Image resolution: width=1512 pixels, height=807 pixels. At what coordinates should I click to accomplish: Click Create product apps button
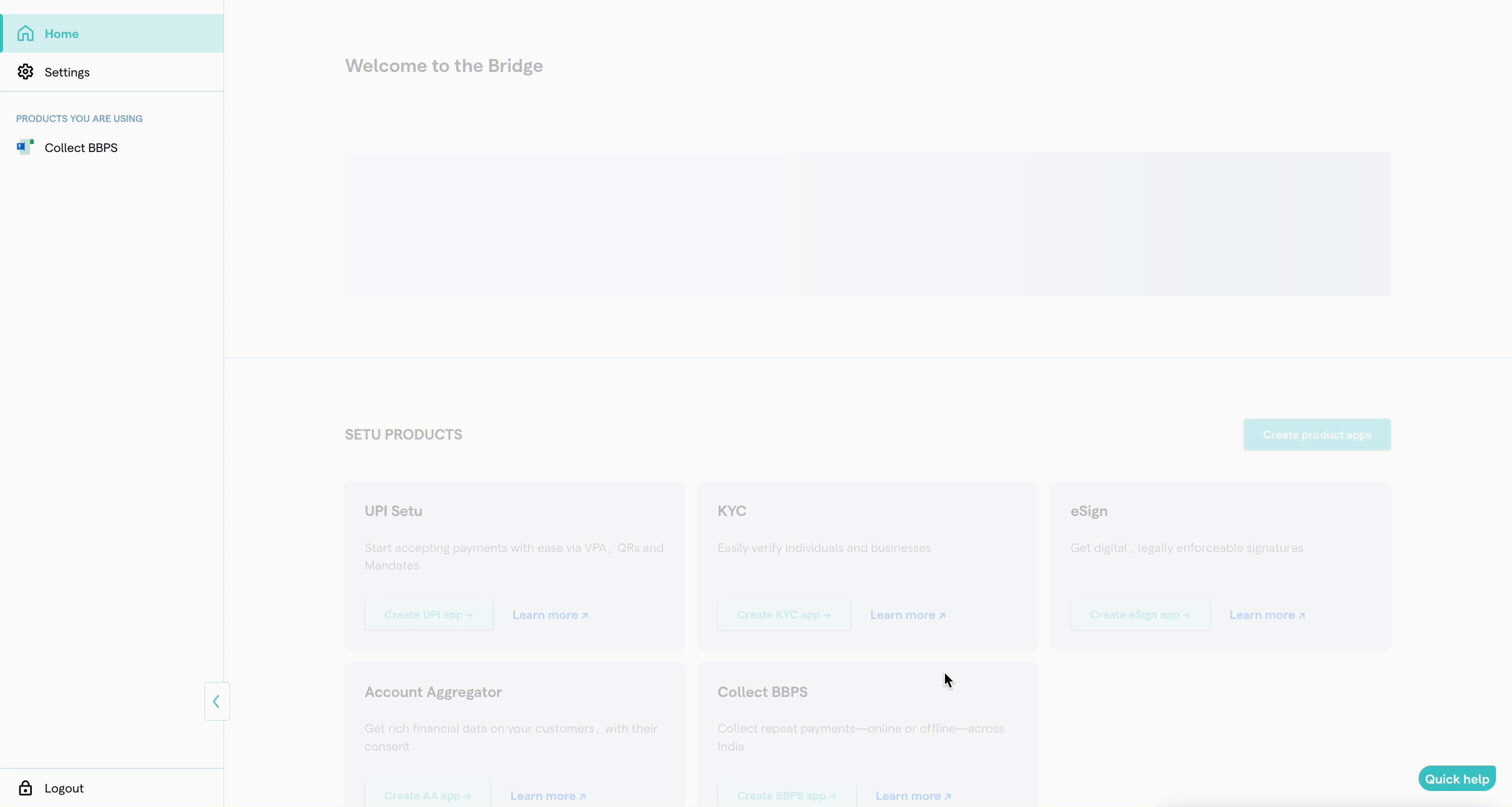click(x=1316, y=434)
